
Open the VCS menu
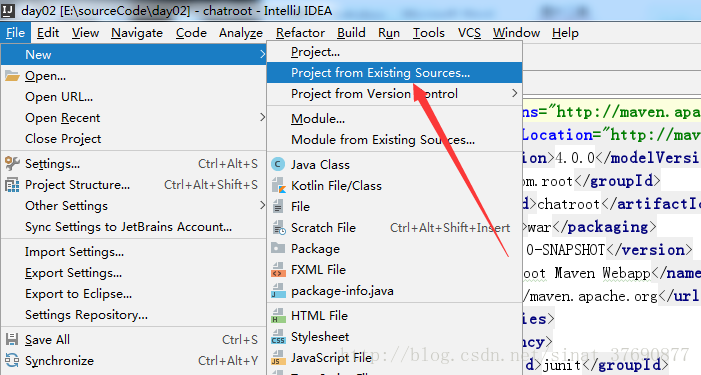tap(469, 33)
